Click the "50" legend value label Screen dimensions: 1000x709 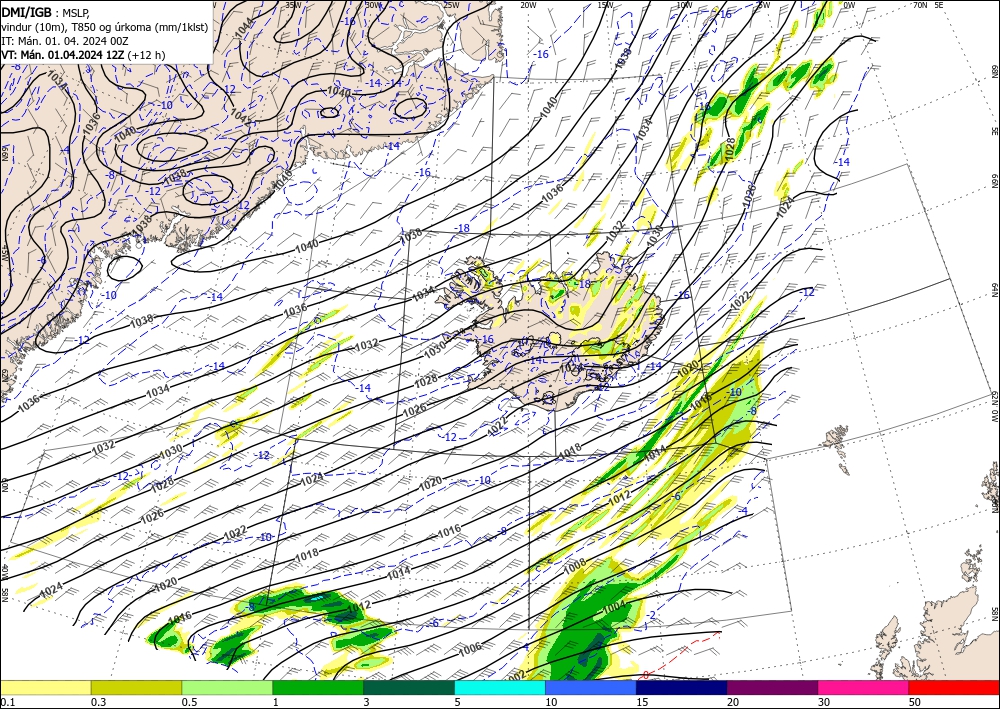[915, 702]
